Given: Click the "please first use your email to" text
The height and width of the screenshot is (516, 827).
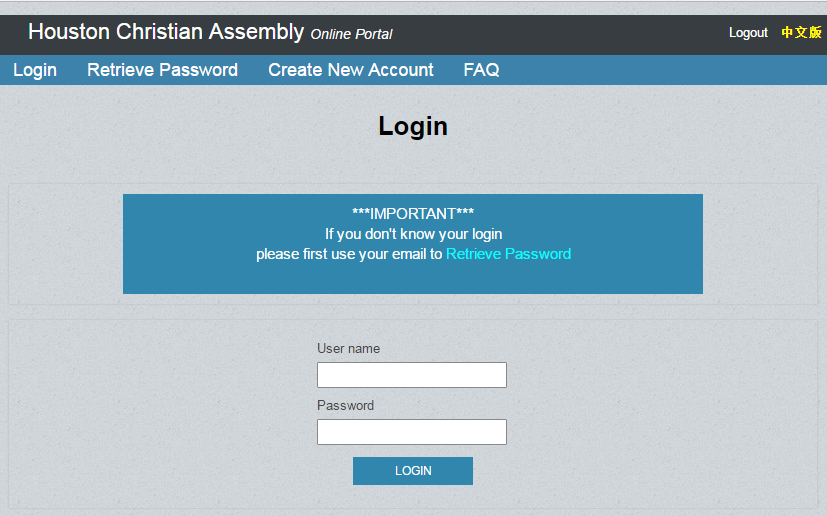Looking at the screenshot, I should click(349, 254).
